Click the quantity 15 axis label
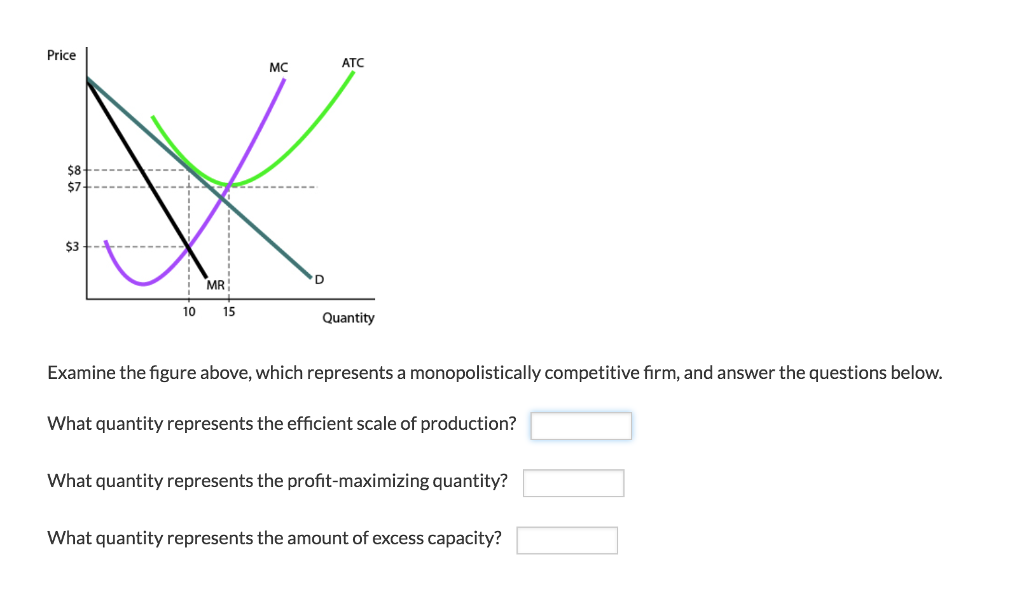The image size is (1024, 613). tap(229, 312)
